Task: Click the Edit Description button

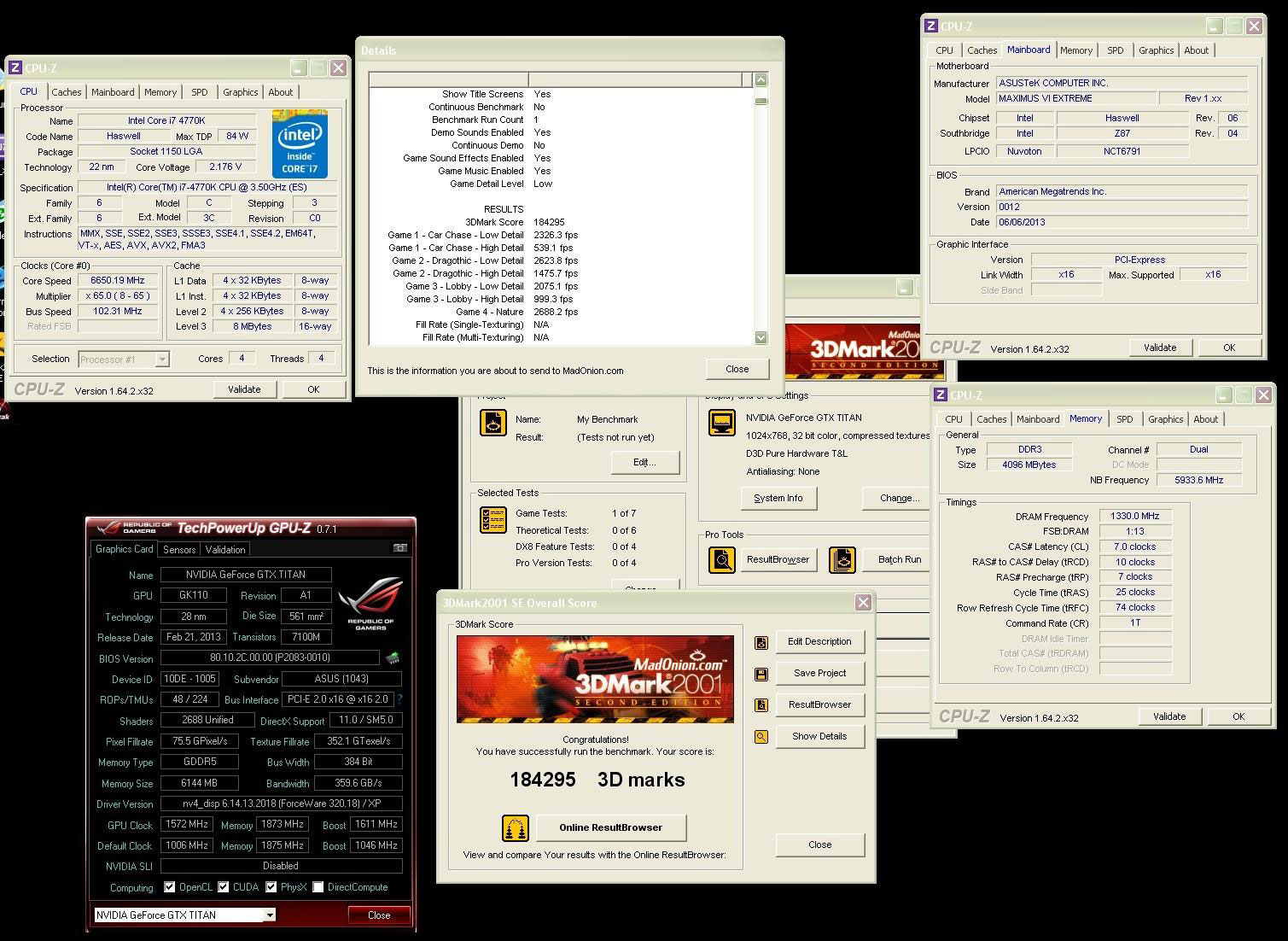Action: [x=819, y=641]
